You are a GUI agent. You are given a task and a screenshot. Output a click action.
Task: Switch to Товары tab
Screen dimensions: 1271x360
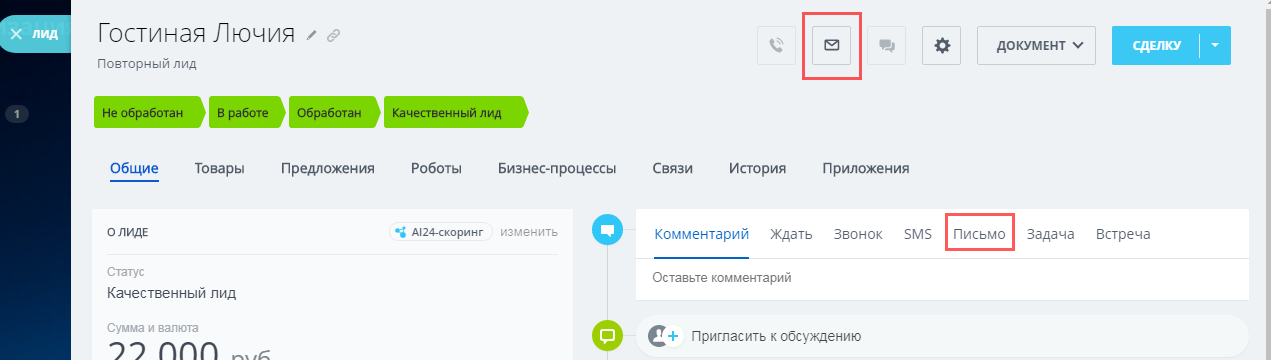click(220, 168)
